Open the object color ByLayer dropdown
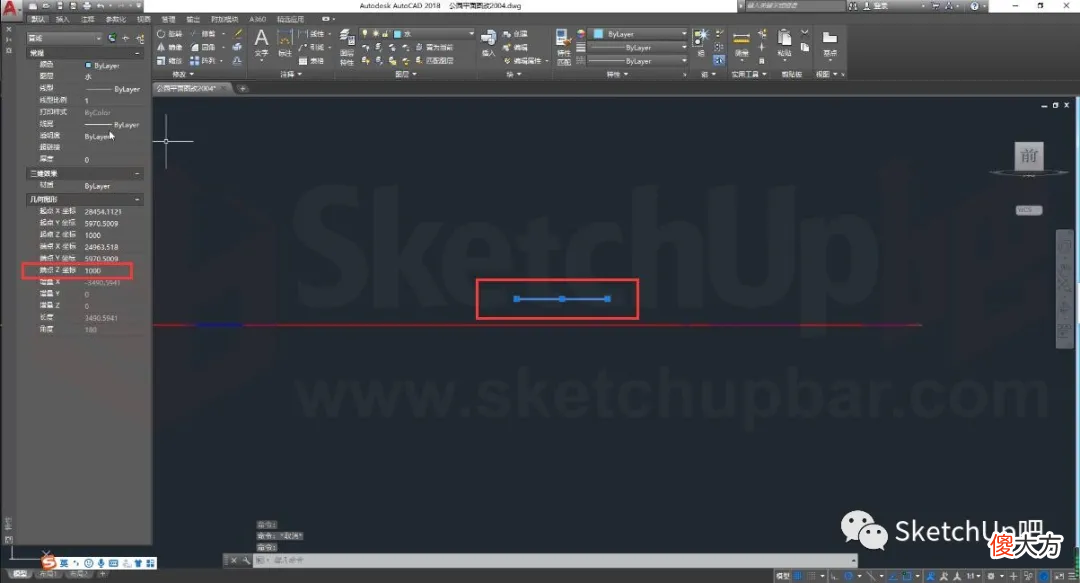 point(639,34)
